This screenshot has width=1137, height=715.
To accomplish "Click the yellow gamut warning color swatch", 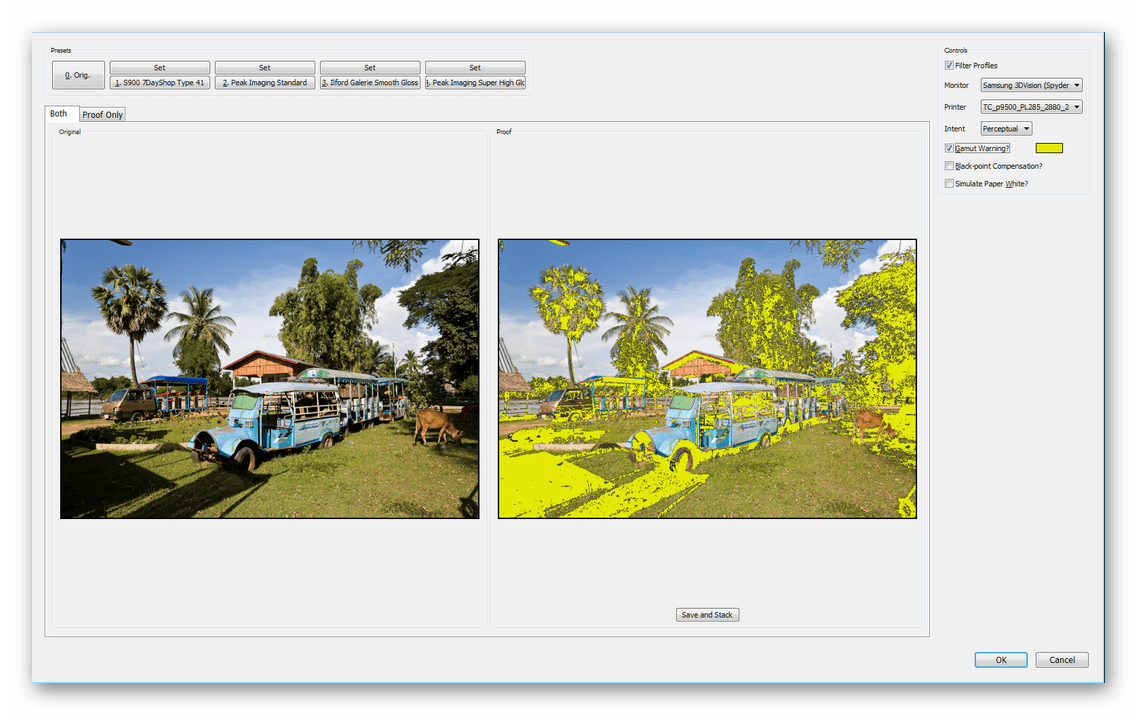I will (1049, 148).
